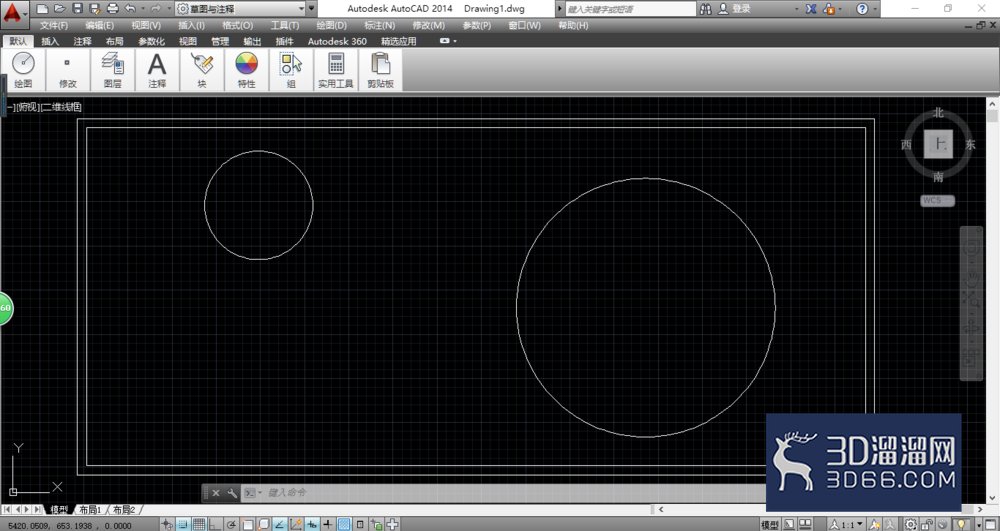Click the toolbar lock icon in status bar
The height and width of the screenshot is (531, 1000).
pos(927,524)
